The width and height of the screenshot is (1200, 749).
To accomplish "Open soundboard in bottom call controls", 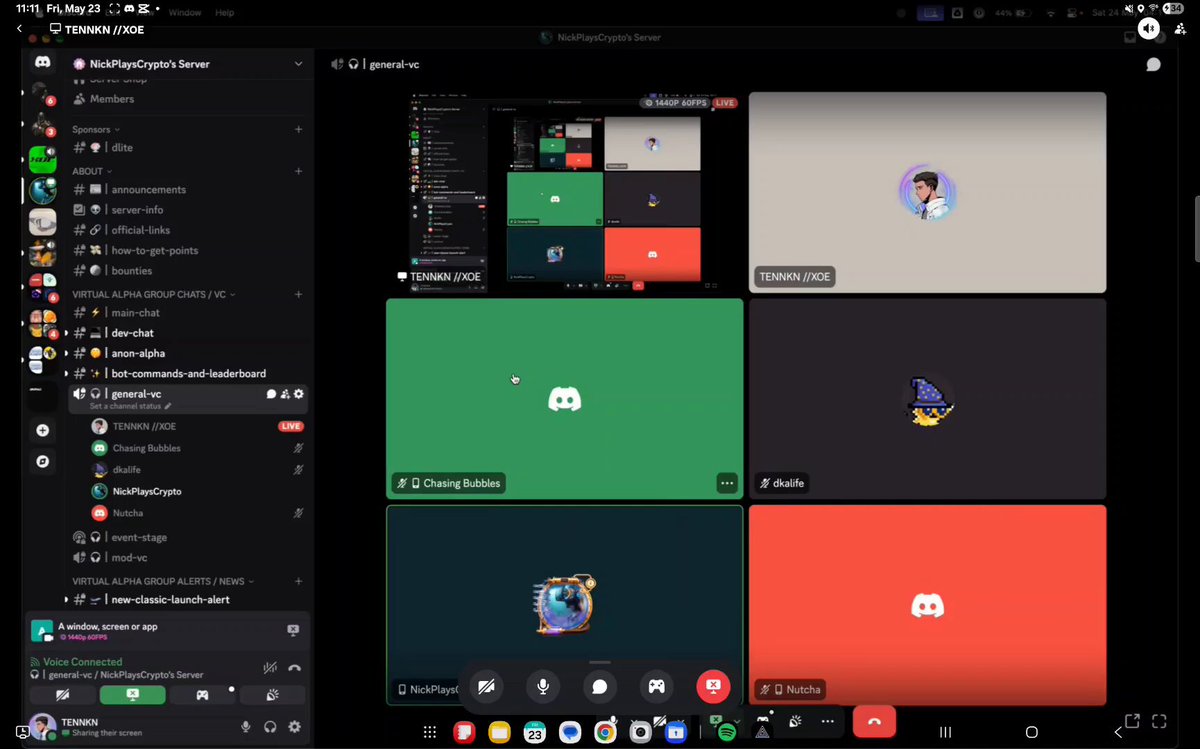I will click(795, 721).
